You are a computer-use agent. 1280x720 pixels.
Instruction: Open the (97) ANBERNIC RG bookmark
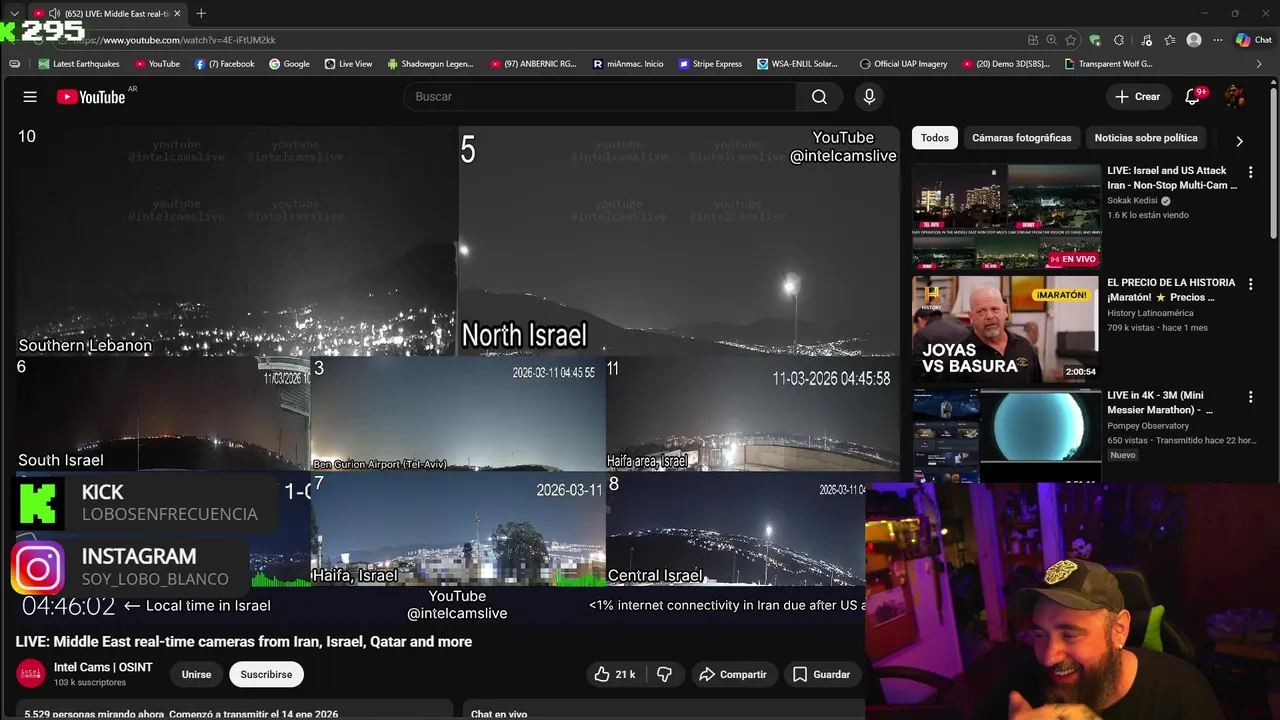point(533,64)
